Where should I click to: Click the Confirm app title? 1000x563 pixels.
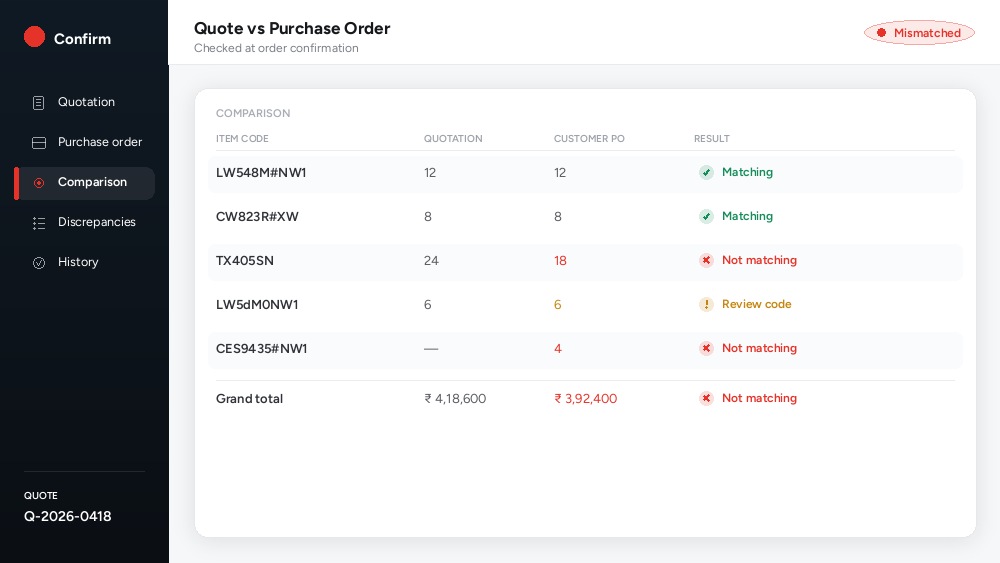(x=82, y=39)
